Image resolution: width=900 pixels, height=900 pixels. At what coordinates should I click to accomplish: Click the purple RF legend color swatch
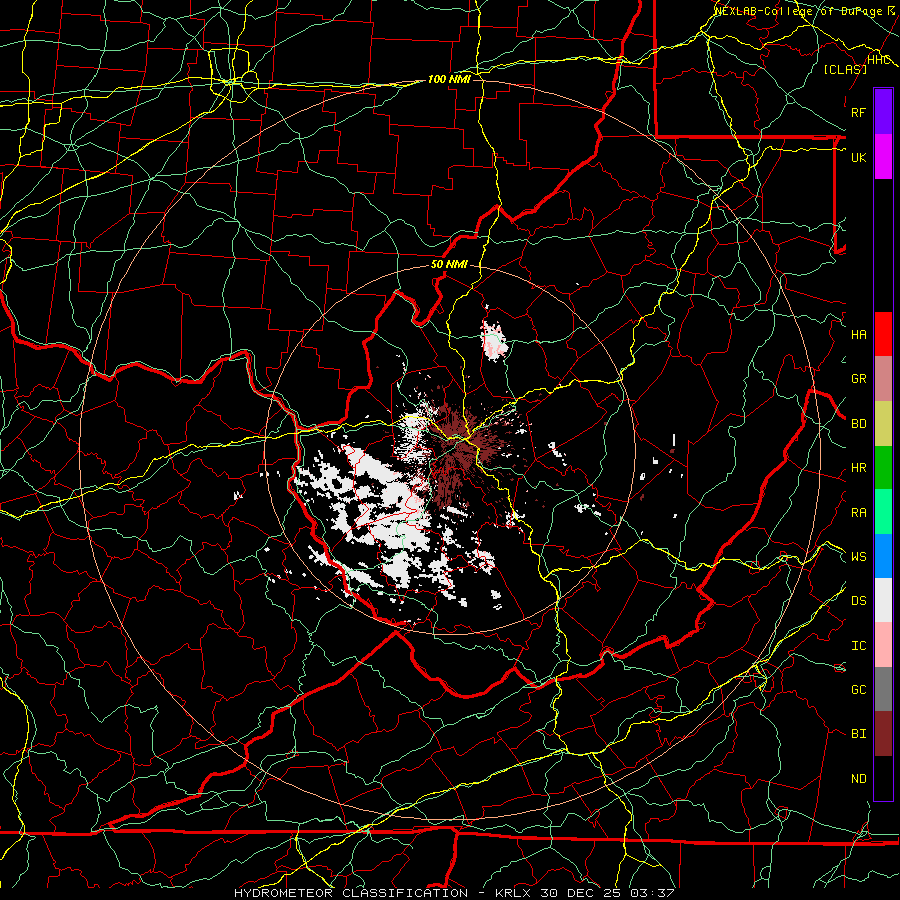[x=883, y=112]
